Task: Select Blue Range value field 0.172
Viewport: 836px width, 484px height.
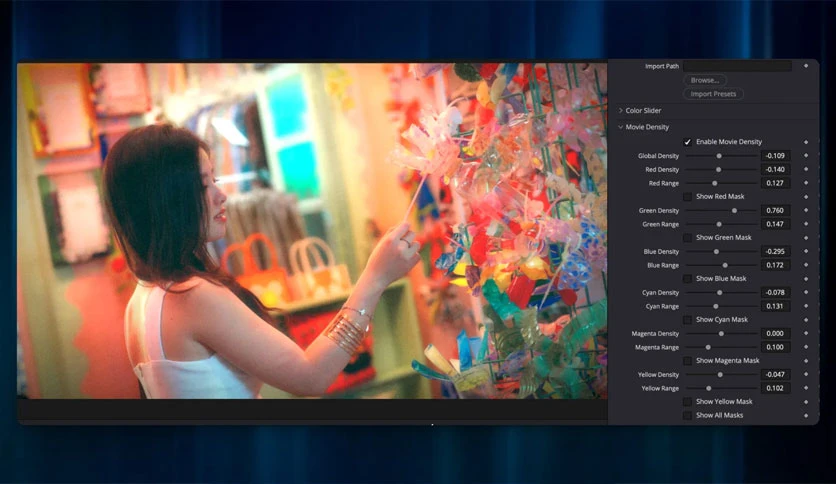Action: pos(775,265)
